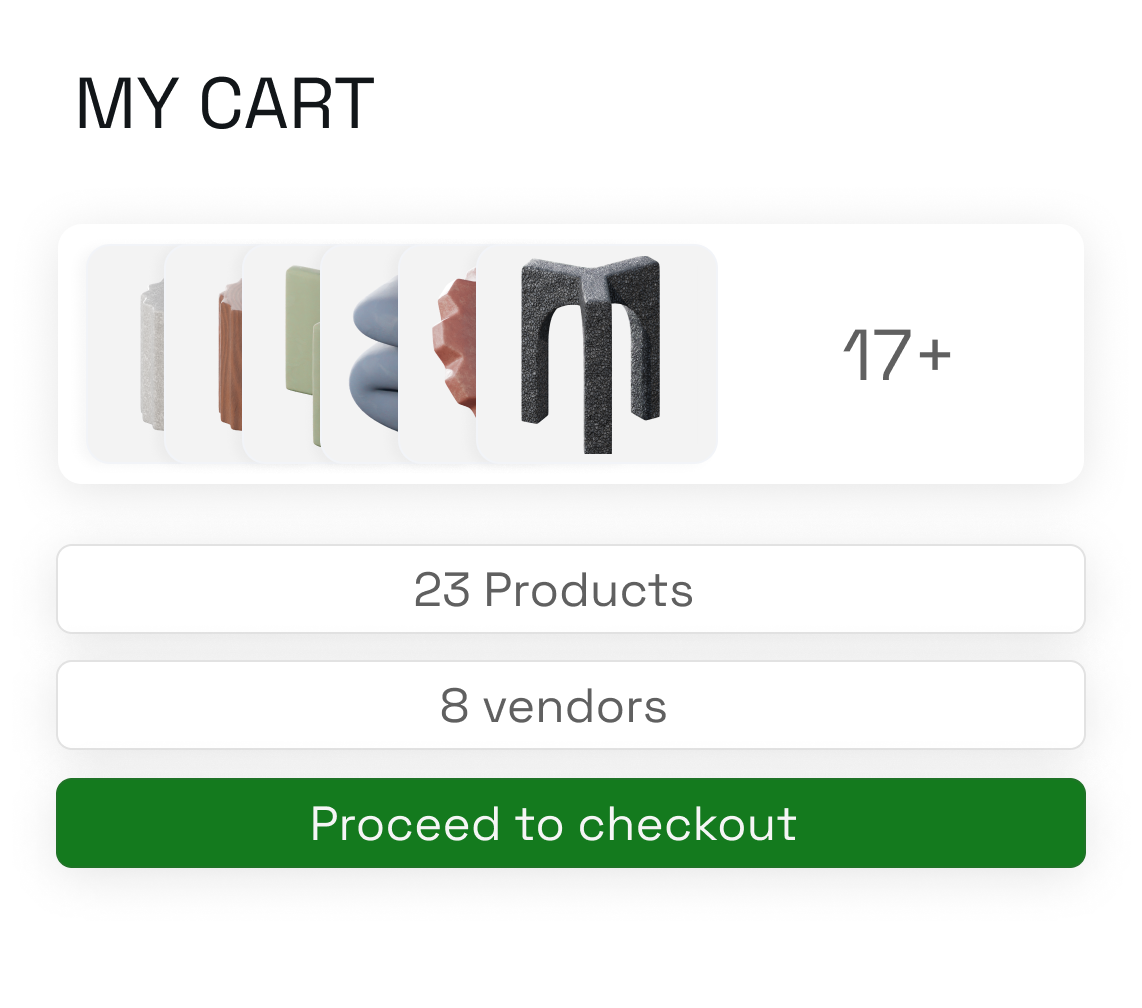View the white terrazzo block item
This screenshot has height=1008, width=1142.
(125, 354)
